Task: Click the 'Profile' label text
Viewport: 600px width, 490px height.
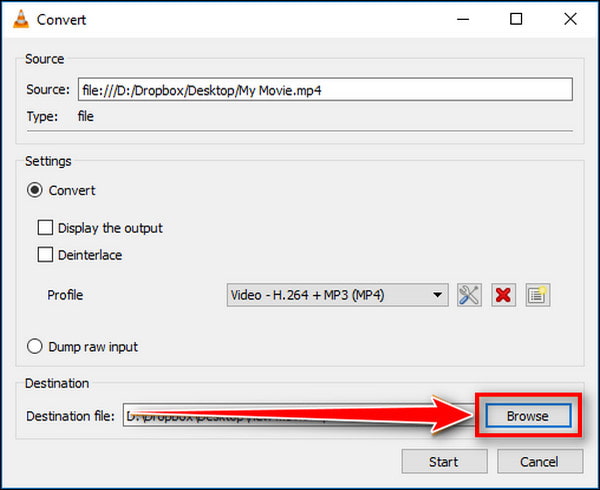Action: coord(65,295)
